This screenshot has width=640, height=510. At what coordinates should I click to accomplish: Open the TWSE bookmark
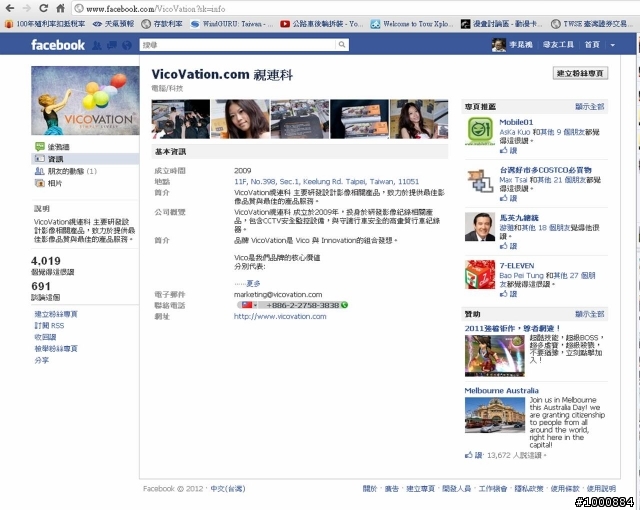pos(592,24)
